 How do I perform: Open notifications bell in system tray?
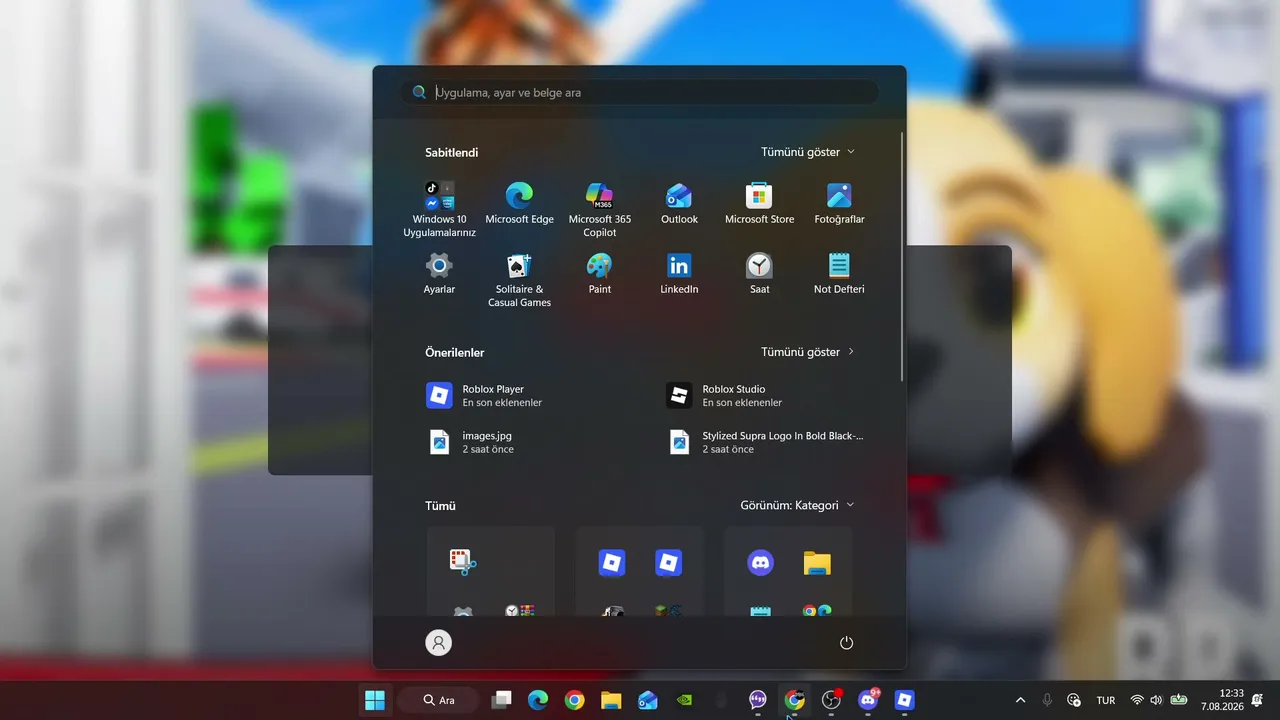(1257, 700)
